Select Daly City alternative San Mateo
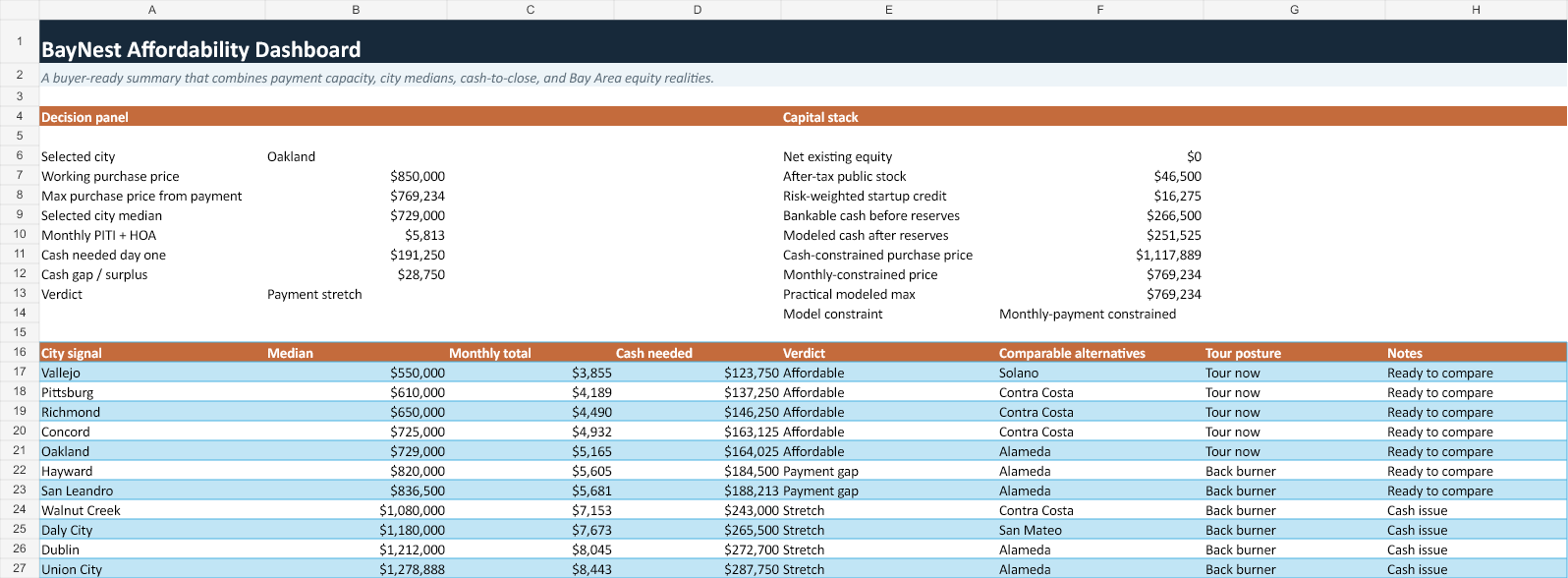Screen dimensions: 1568x578 [1100, 530]
